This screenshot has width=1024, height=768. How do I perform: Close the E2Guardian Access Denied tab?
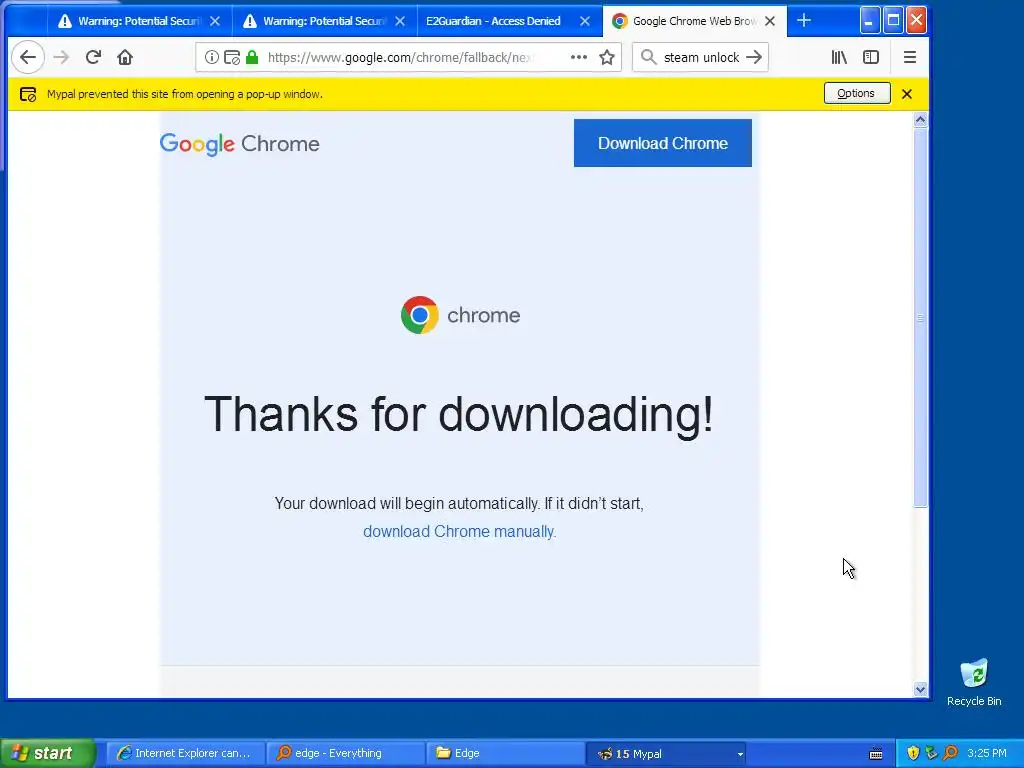click(x=585, y=21)
